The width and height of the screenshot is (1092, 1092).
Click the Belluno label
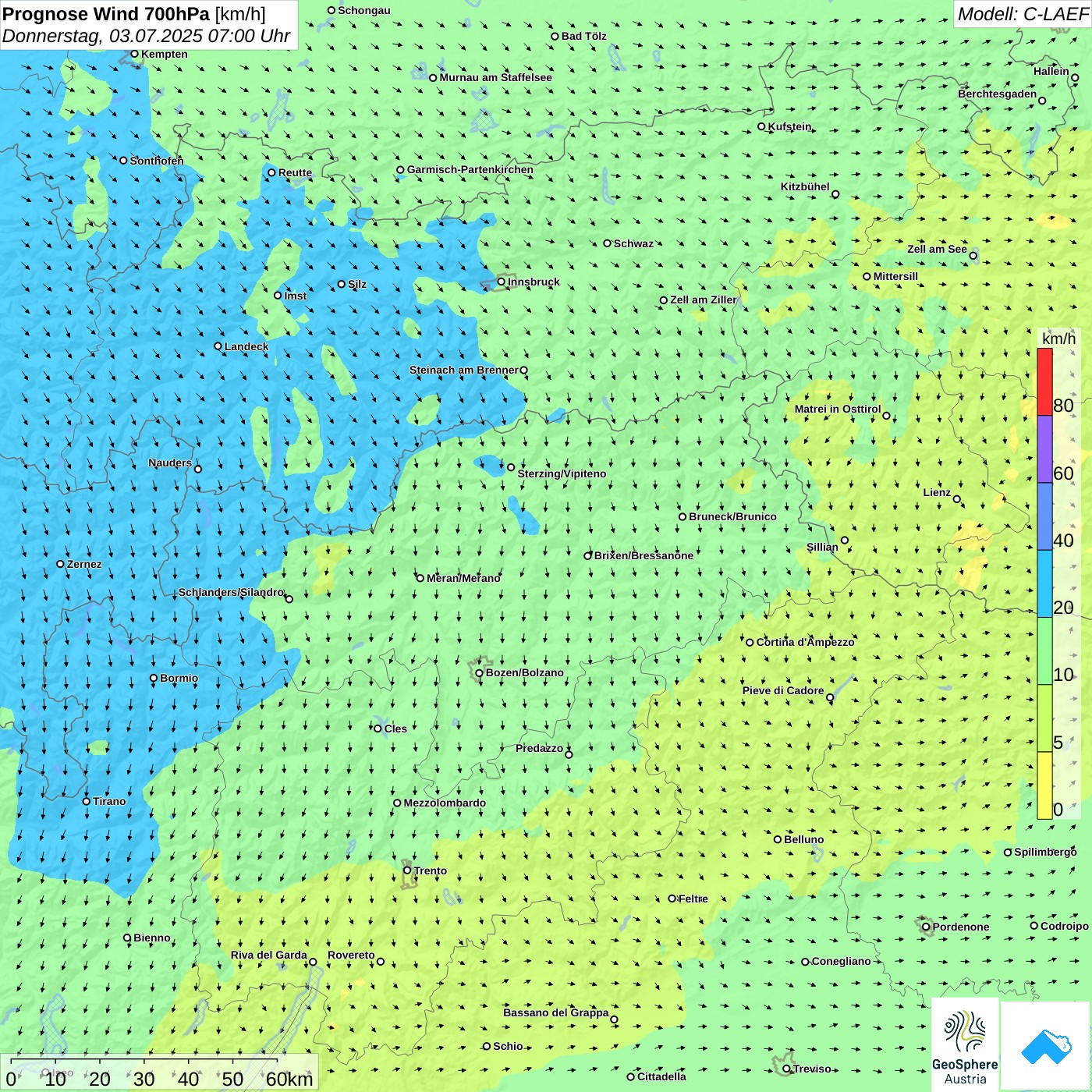804,839
